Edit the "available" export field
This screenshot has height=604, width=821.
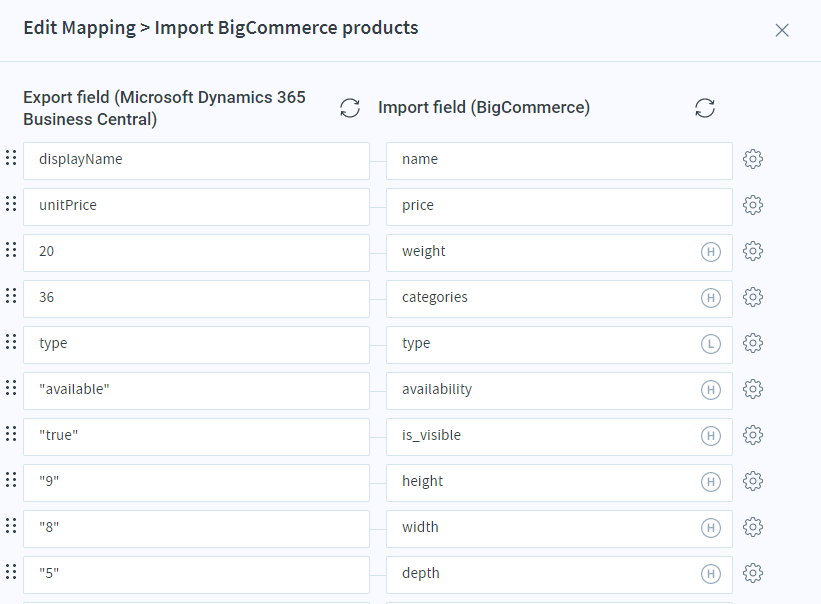point(196,391)
